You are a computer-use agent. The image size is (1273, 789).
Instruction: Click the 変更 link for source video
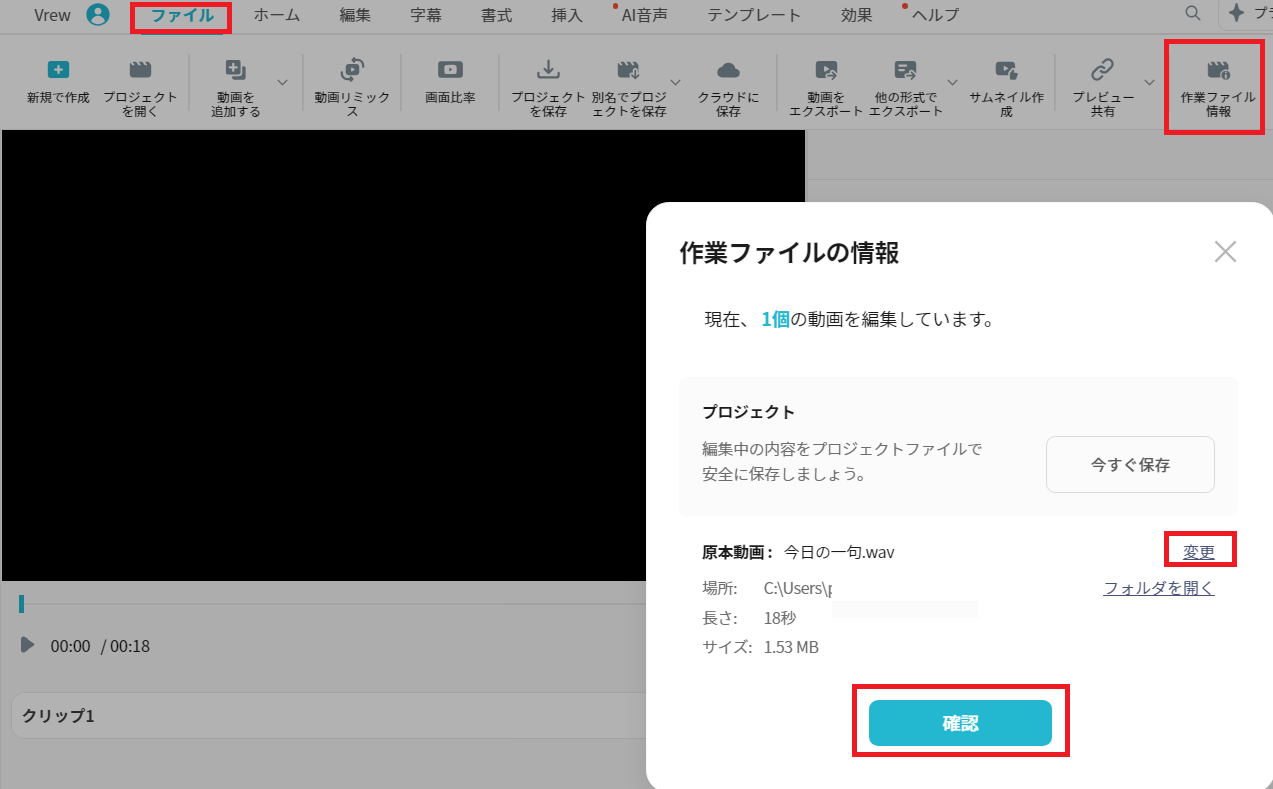(x=1199, y=552)
